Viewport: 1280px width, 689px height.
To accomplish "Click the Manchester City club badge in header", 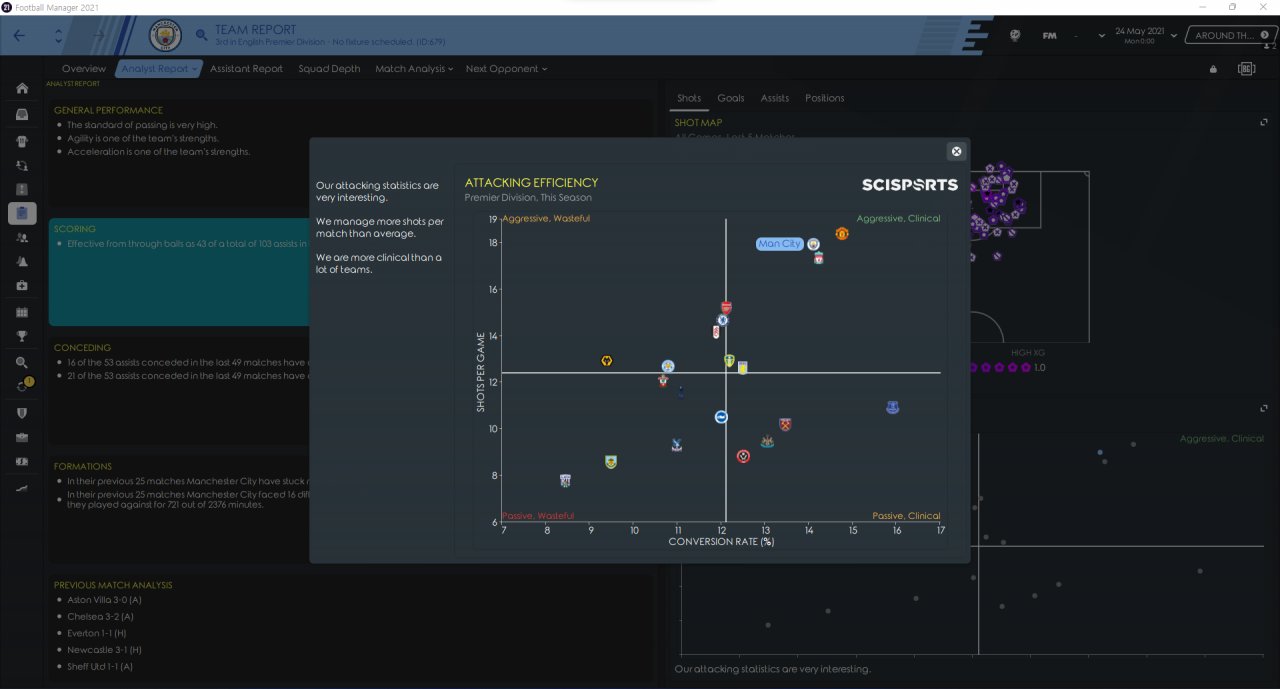I will 164,36.
